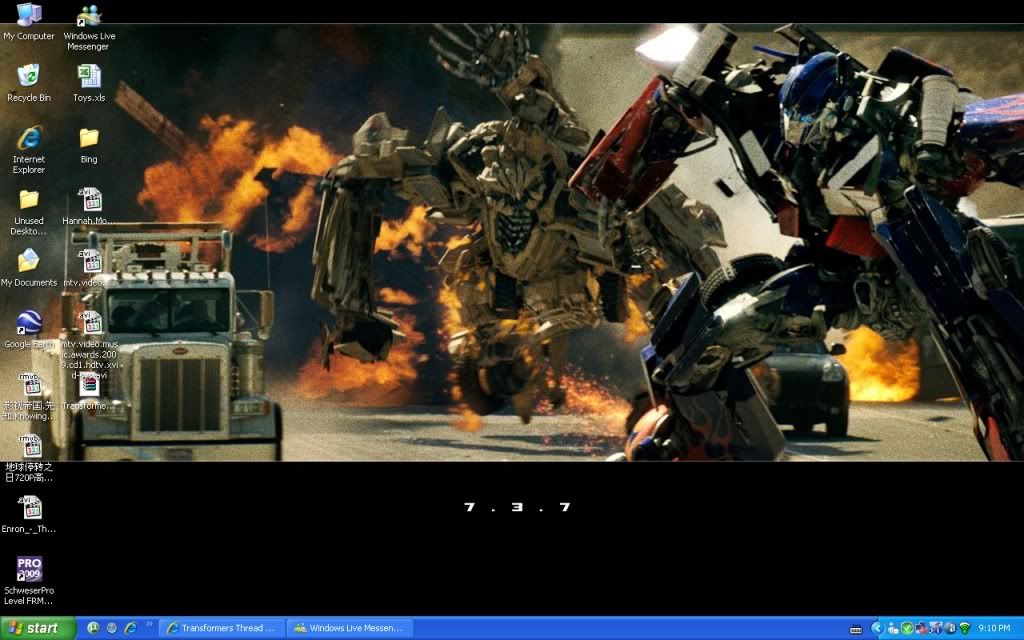Launch the Windows Live Messenger shortcut
Screen dimensions: 1024x640
pos(89,16)
